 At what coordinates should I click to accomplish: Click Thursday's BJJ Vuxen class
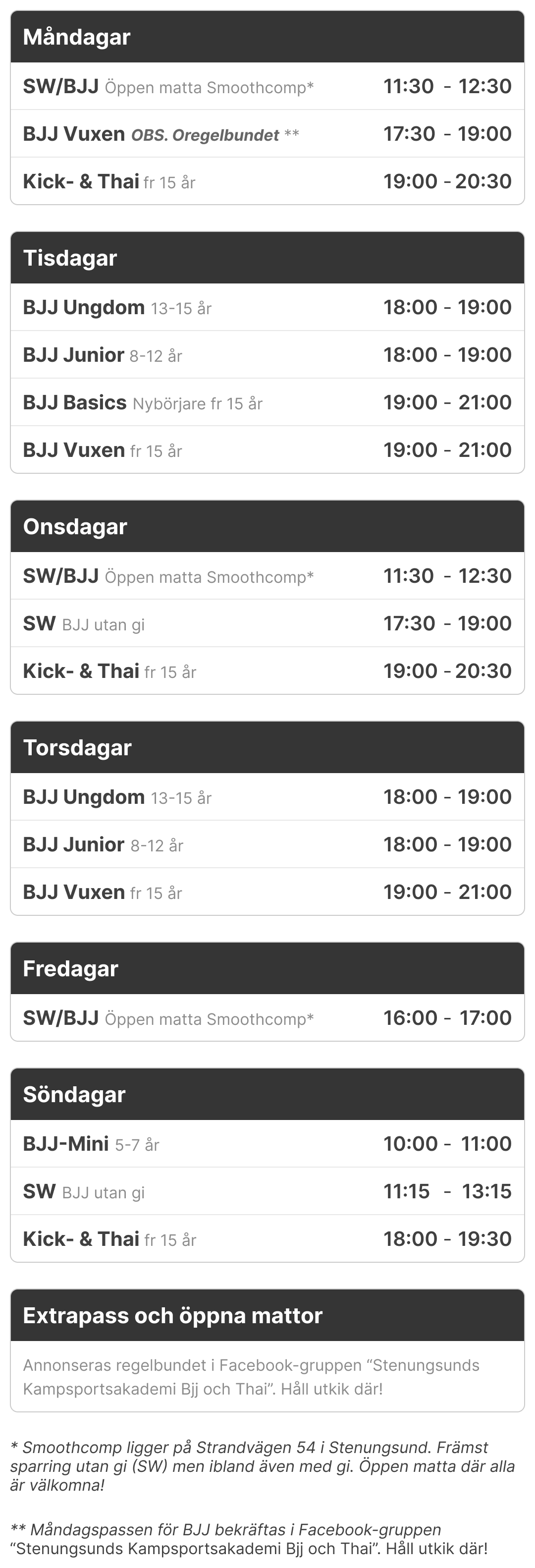[267, 892]
